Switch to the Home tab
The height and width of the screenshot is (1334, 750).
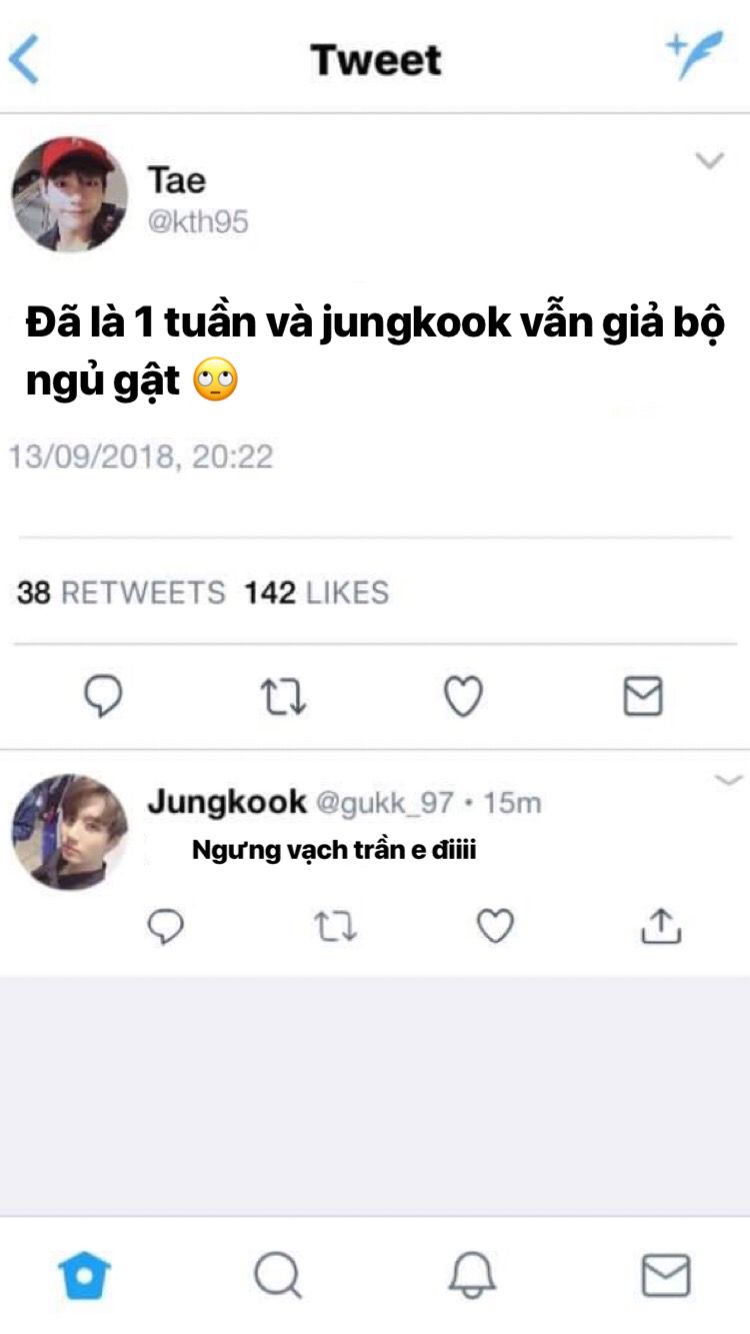pos(84,1276)
